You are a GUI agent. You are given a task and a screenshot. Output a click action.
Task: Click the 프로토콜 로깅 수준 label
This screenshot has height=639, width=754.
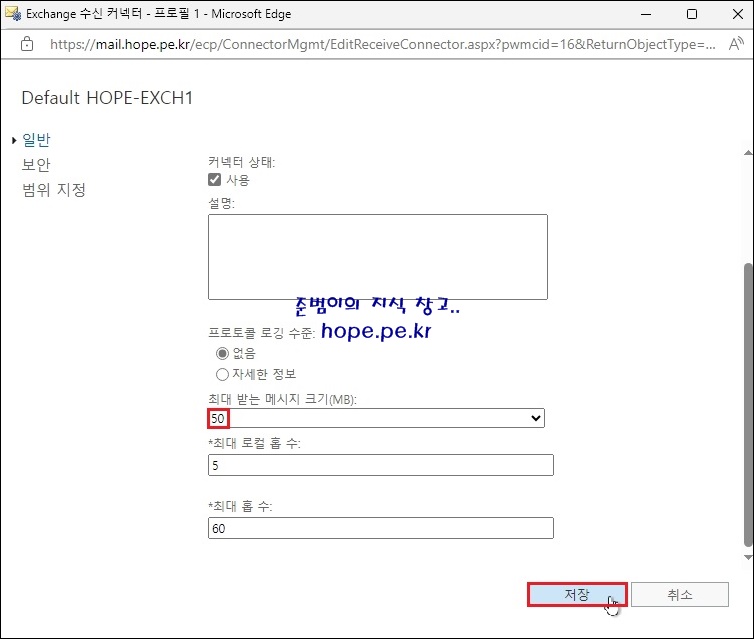point(261,333)
